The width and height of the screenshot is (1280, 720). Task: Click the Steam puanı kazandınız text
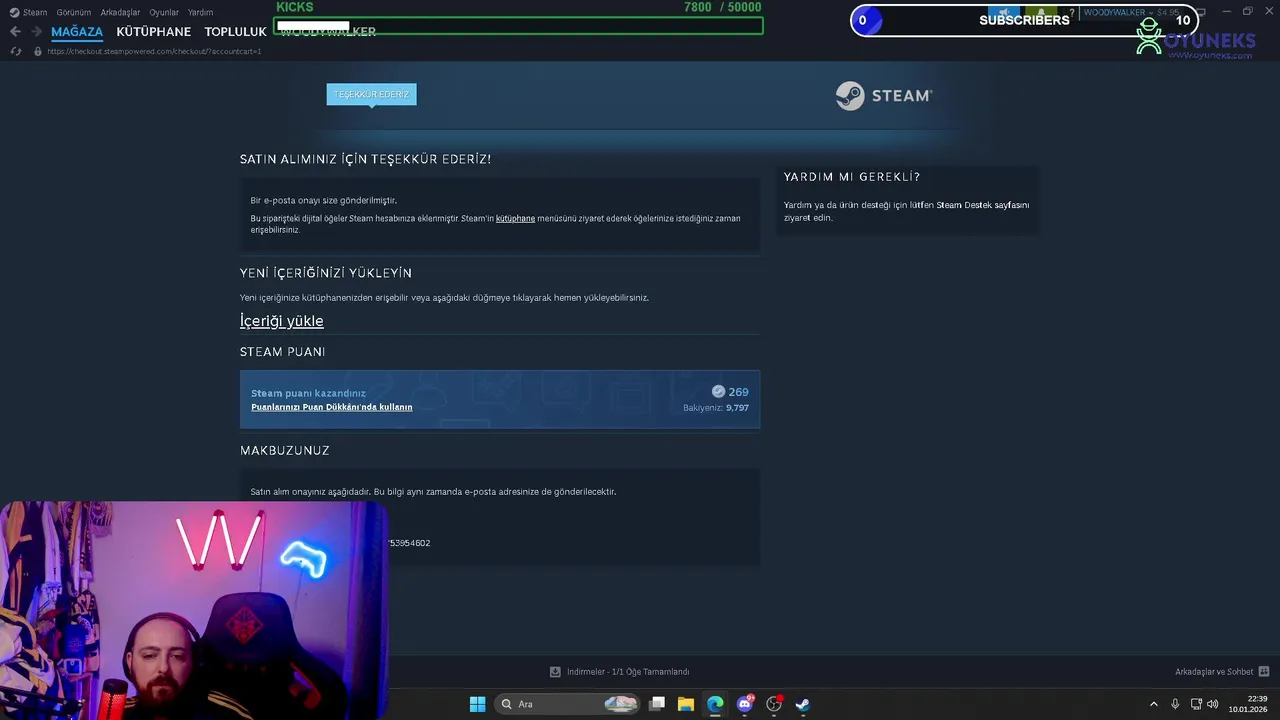[308, 393]
